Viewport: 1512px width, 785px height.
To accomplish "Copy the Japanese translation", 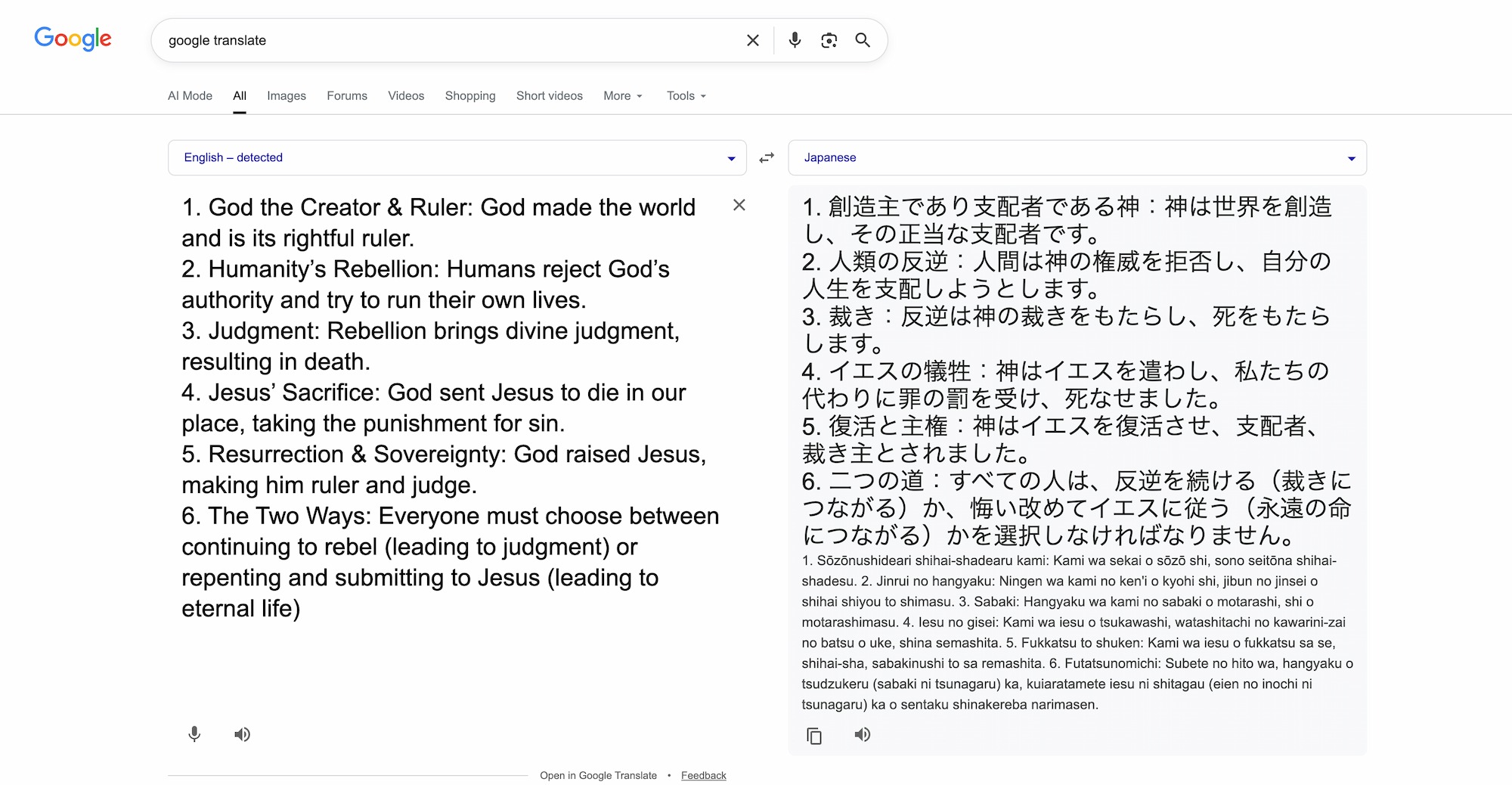I will click(x=814, y=736).
